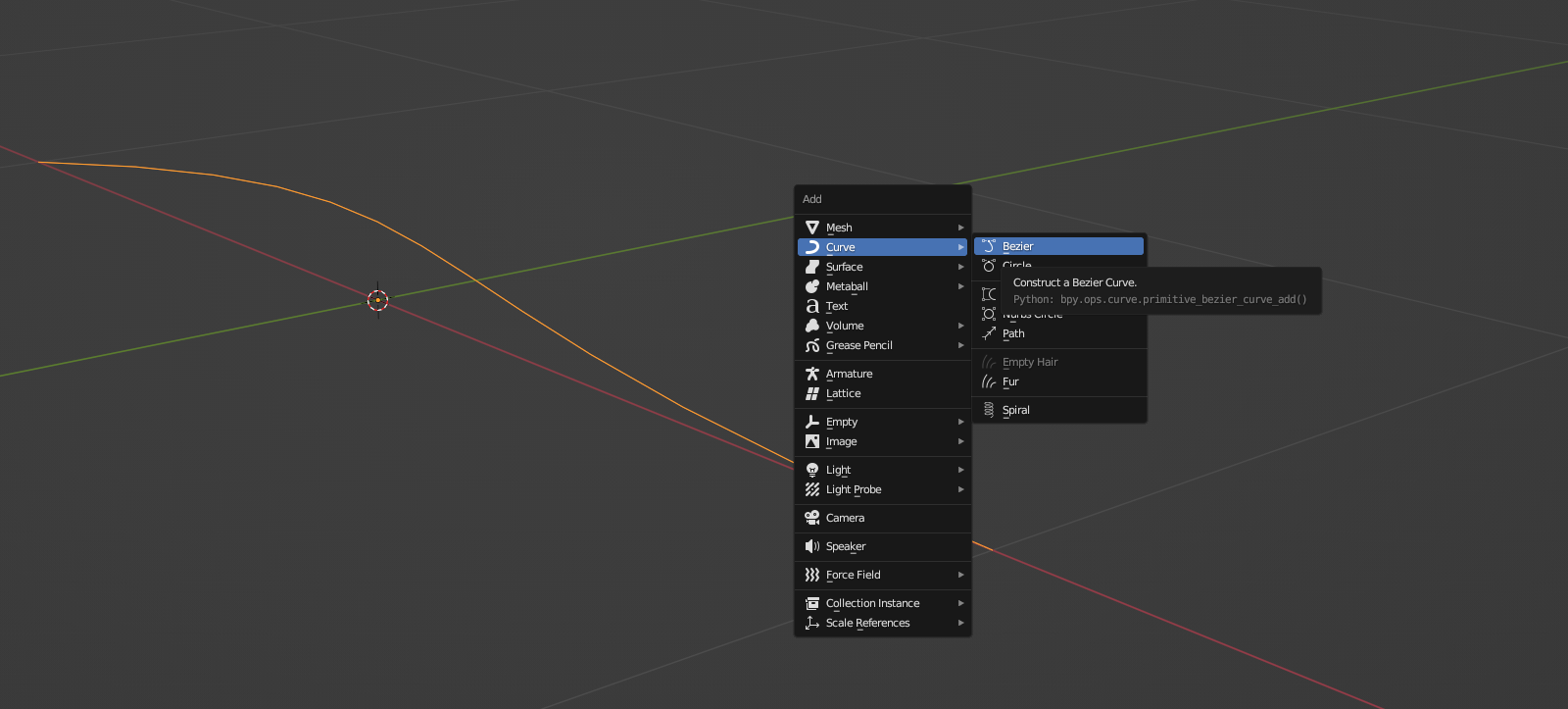Screen dimensions: 1568x709
Task: Click the 3D cursor at world origin
Action: 377,300
